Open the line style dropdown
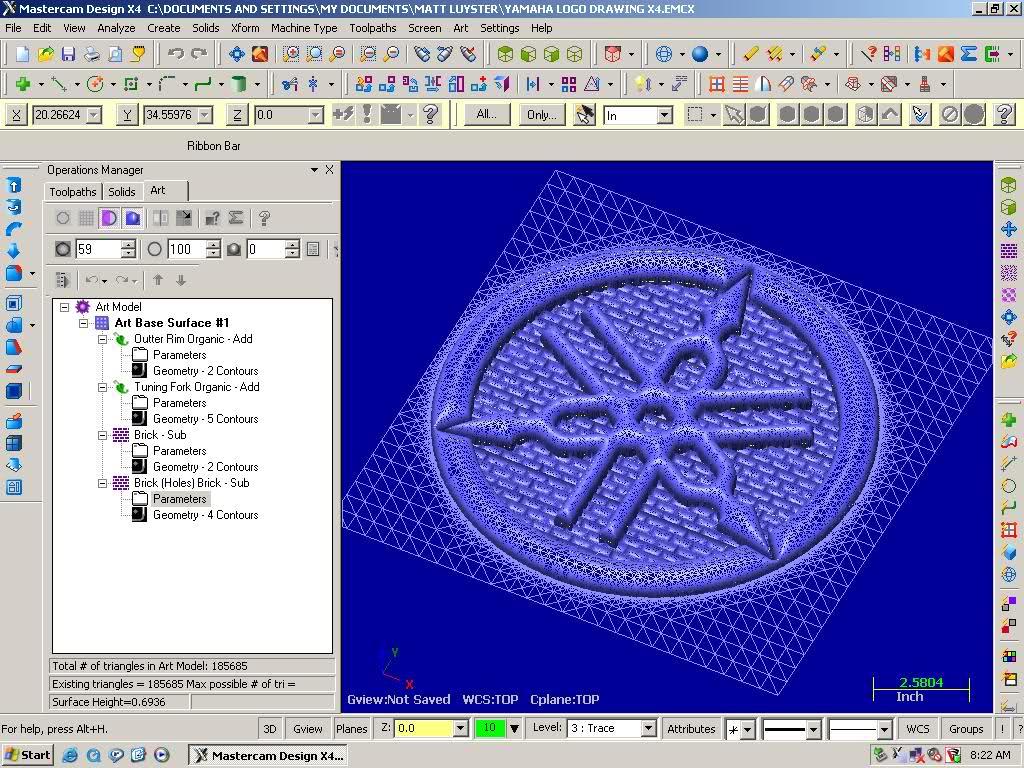This screenshot has width=1024, height=768. click(x=814, y=729)
